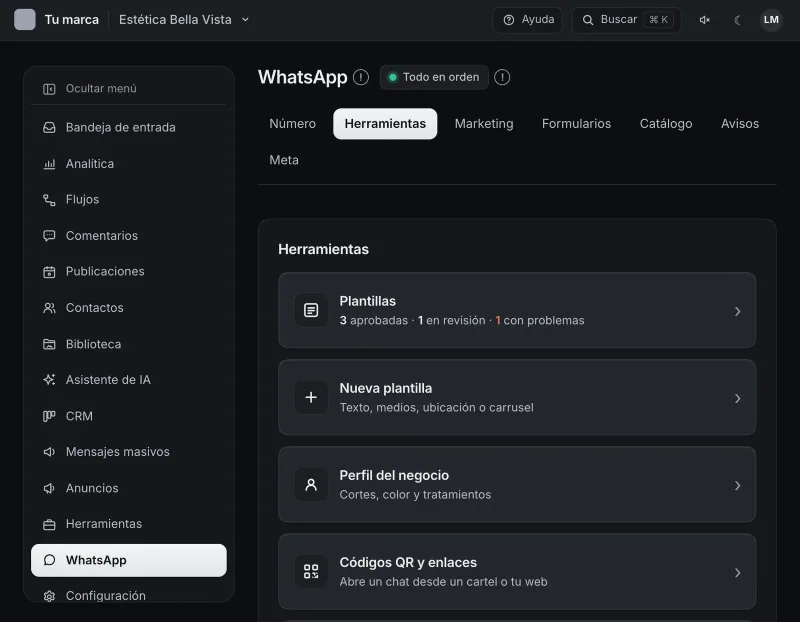
Task: Click the Contactos people icon
Action: [x=49, y=308]
